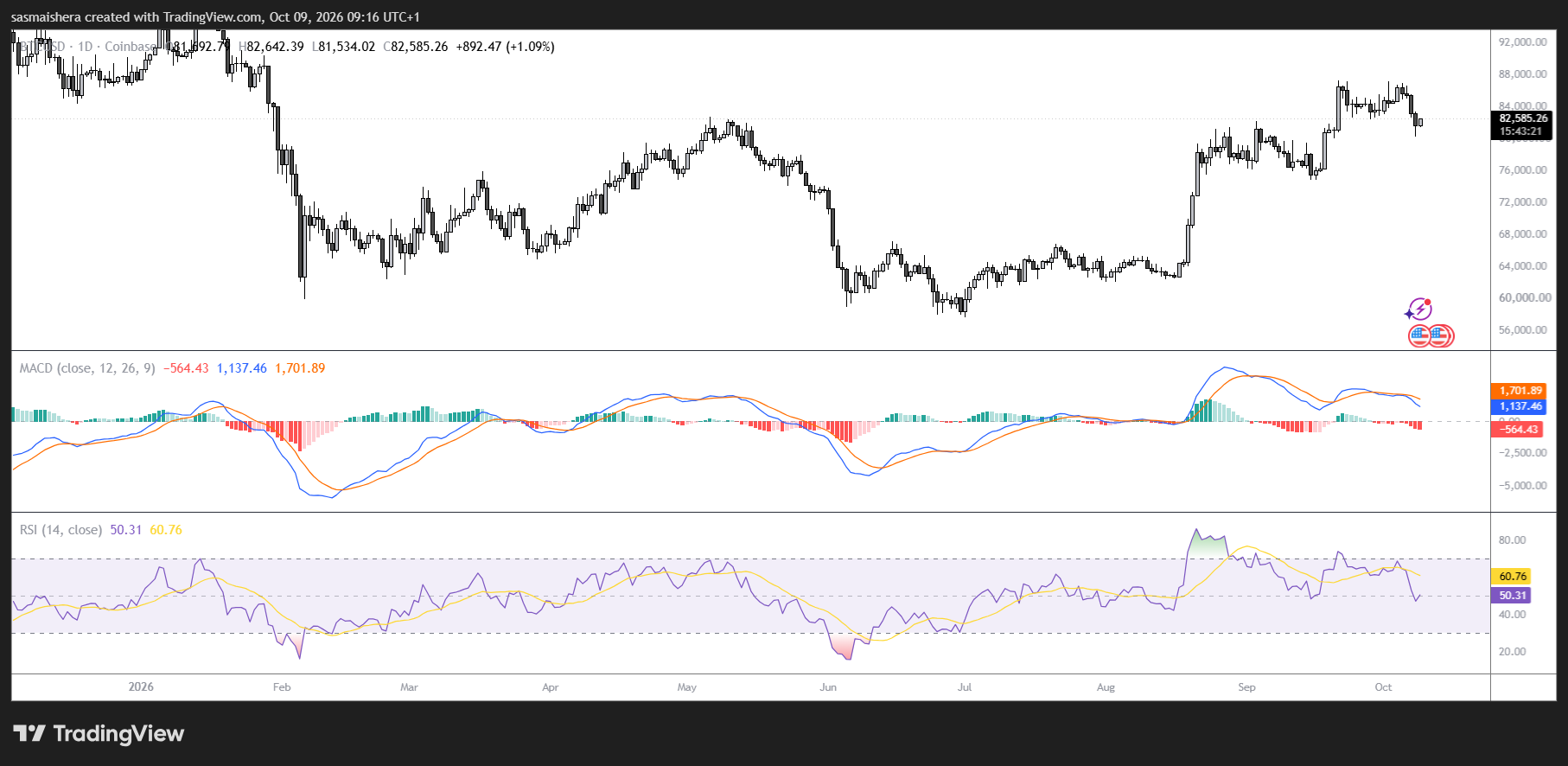Open the left US flag economic event icon

[x=1419, y=335]
